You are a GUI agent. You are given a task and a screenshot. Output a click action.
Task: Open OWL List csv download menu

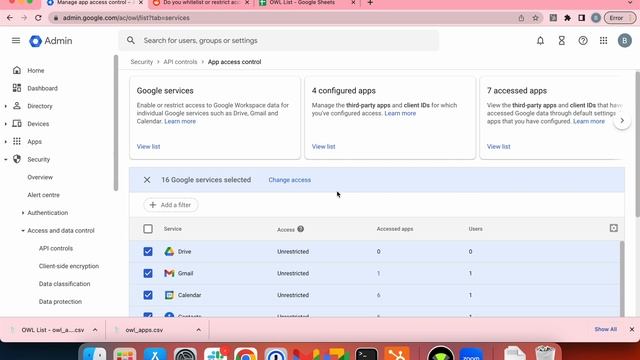[x=95, y=330]
